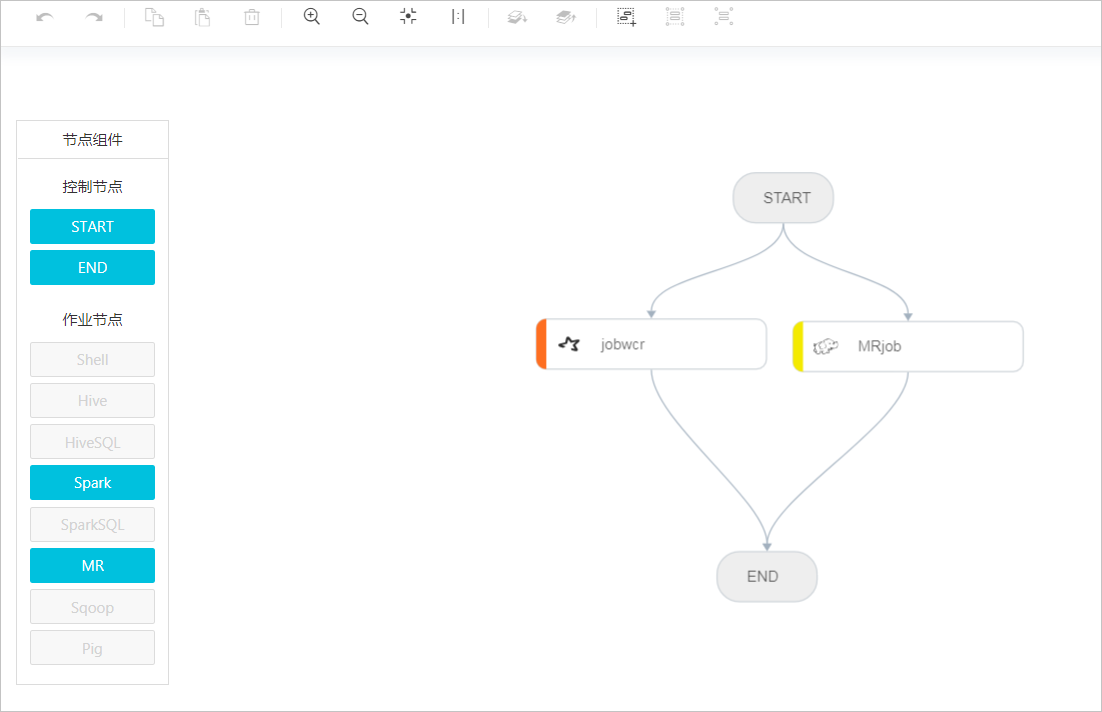Click the ungroup nodes icon
Image resolution: width=1102 pixels, height=712 pixels.
point(724,17)
